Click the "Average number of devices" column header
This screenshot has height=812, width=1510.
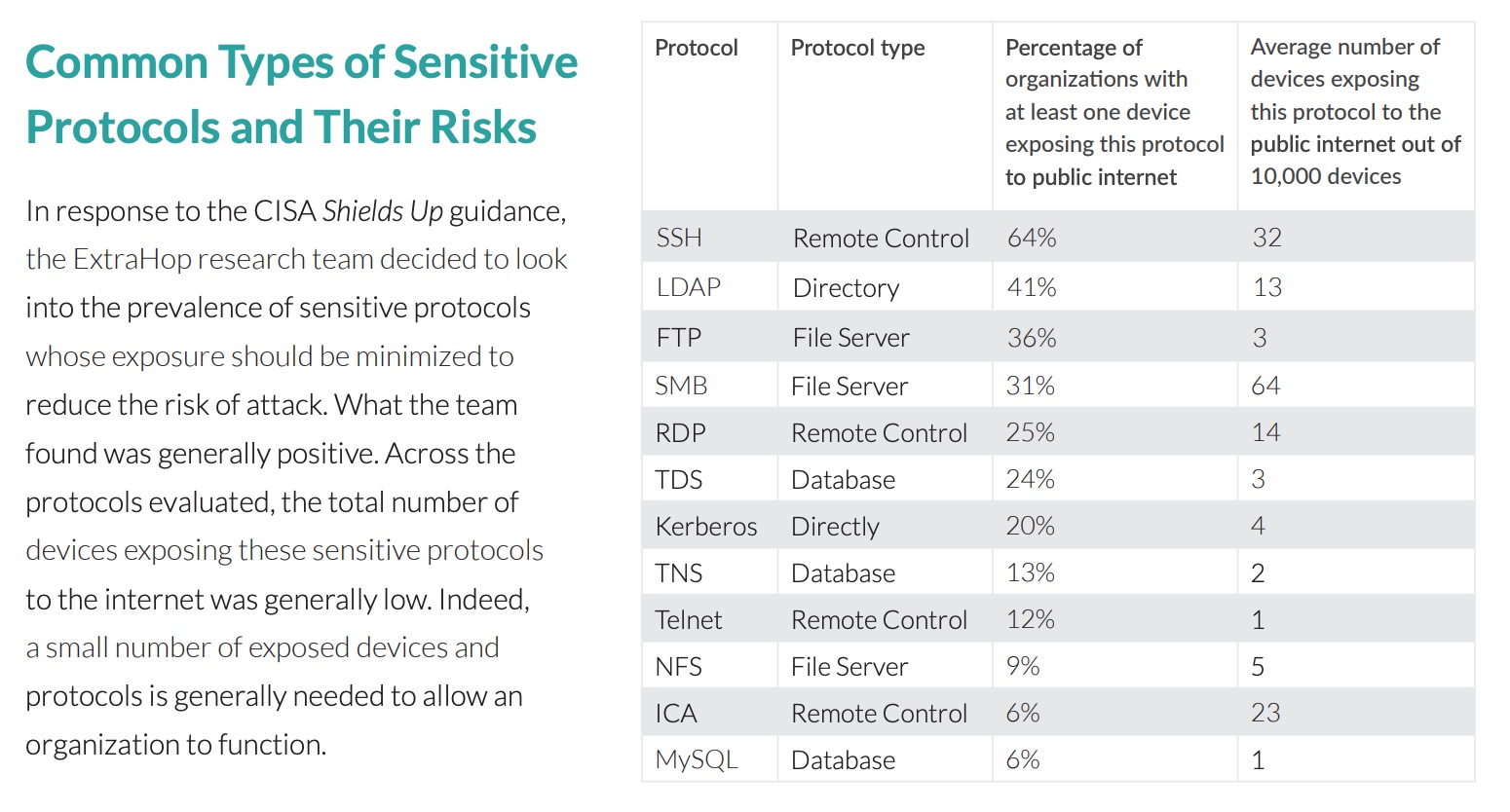click(1354, 112)
